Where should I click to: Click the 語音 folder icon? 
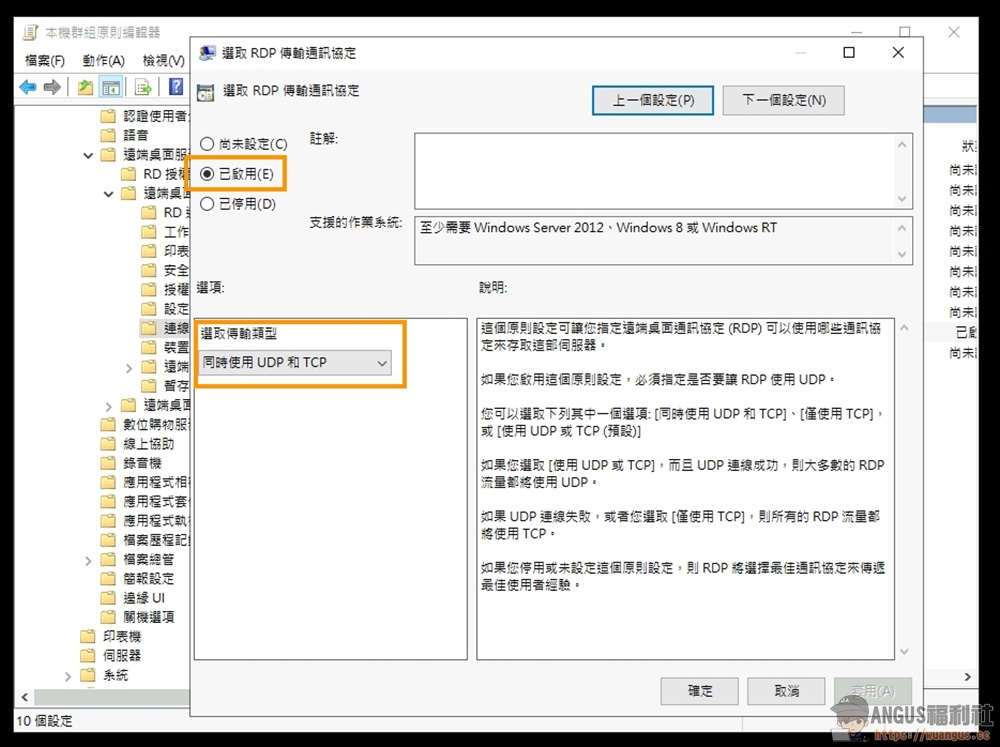click(x=108, y=135)
